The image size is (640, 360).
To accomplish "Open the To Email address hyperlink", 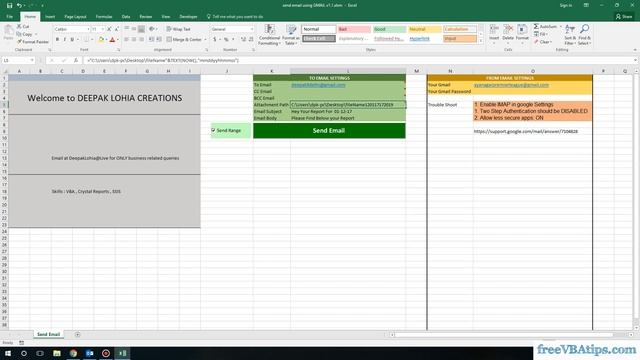I will coord(318,85).
